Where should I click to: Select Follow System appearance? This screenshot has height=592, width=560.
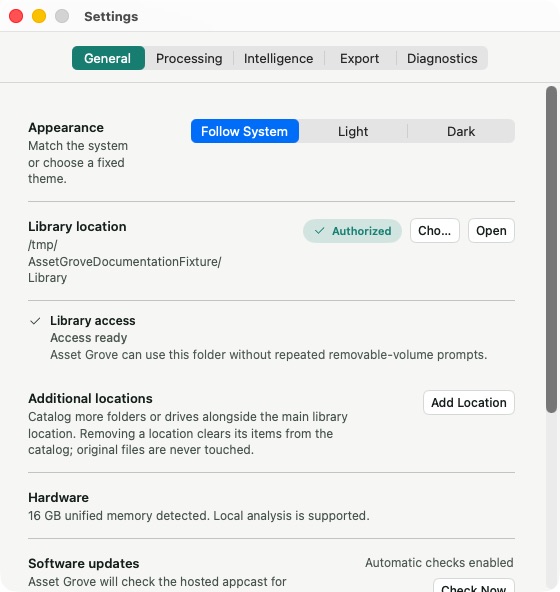pos(245,131)
